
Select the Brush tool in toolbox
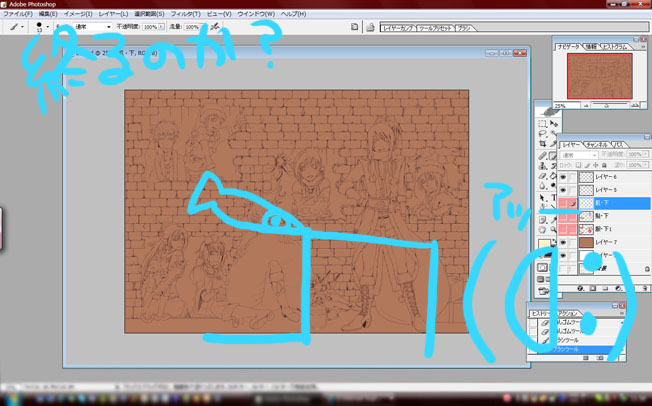point(553,156)
